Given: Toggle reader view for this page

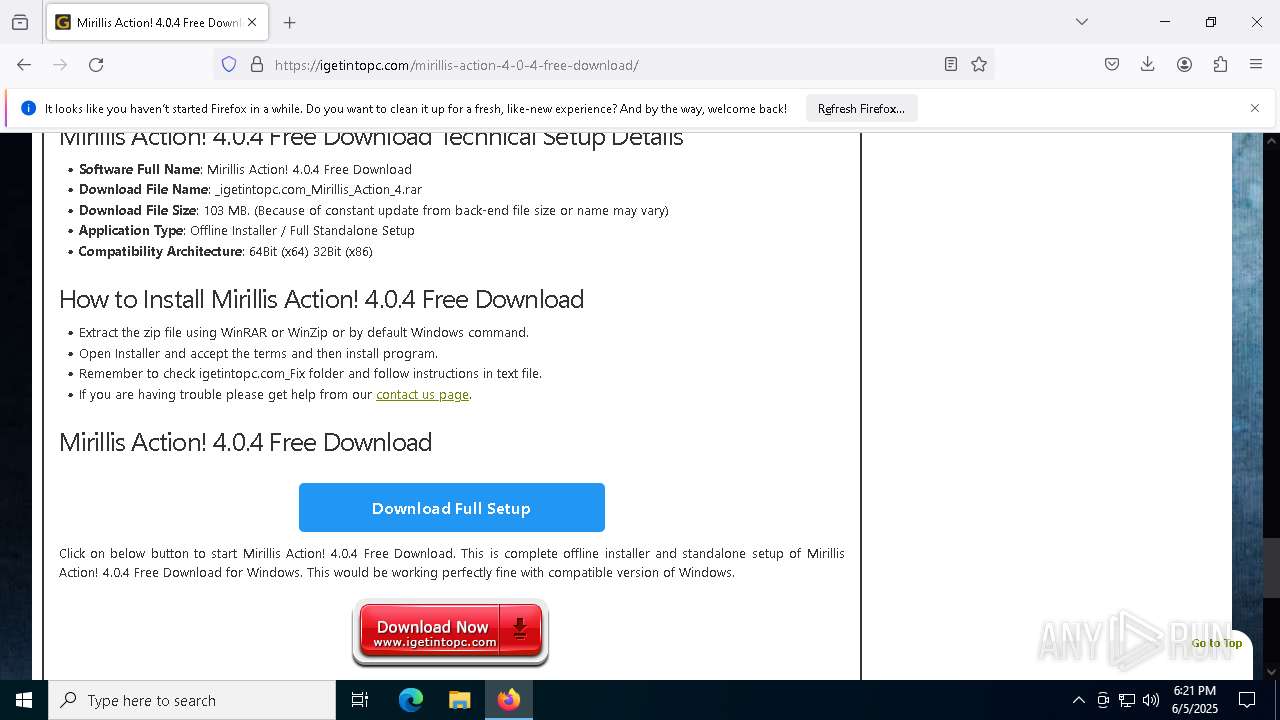Looking at the screenshot, I should (951, 64).
